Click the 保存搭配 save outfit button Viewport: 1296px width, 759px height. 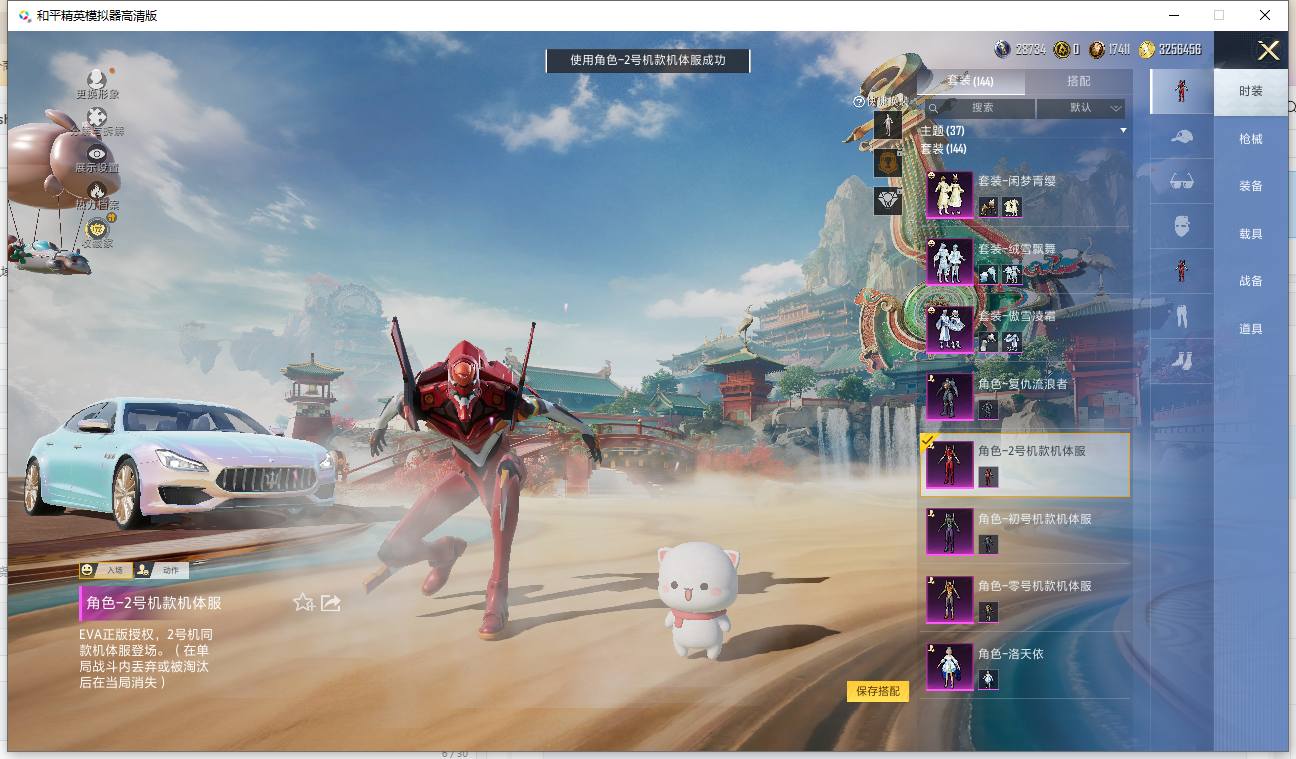[878, 691]
